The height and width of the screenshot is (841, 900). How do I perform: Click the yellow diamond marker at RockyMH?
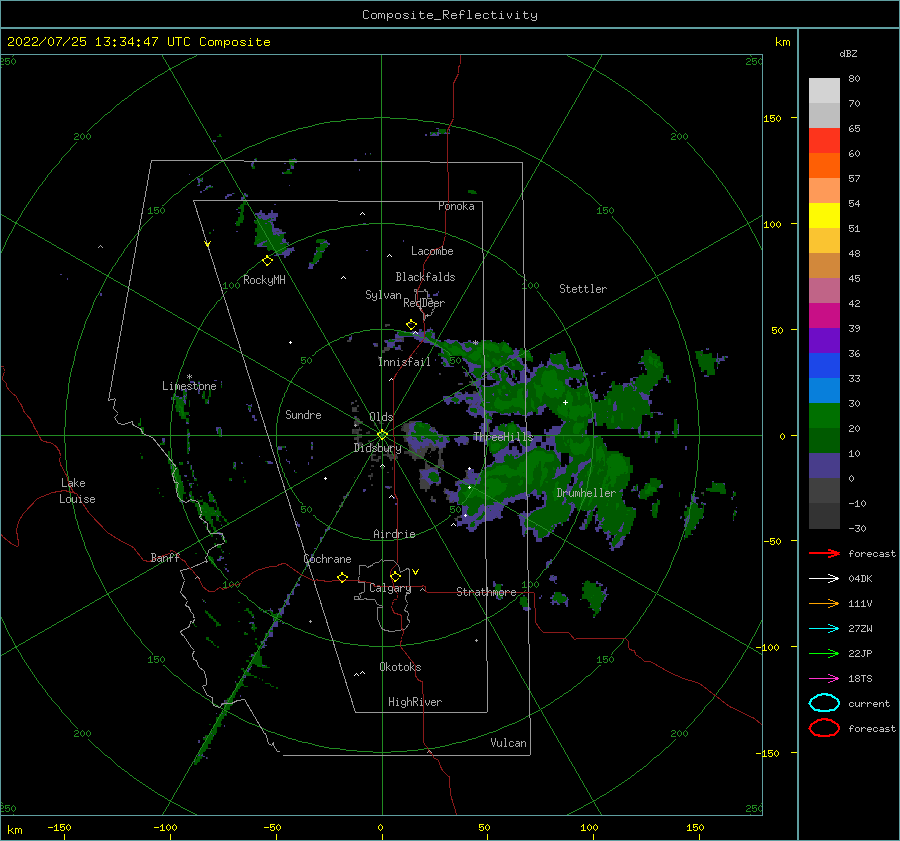(x=267, y=261)
